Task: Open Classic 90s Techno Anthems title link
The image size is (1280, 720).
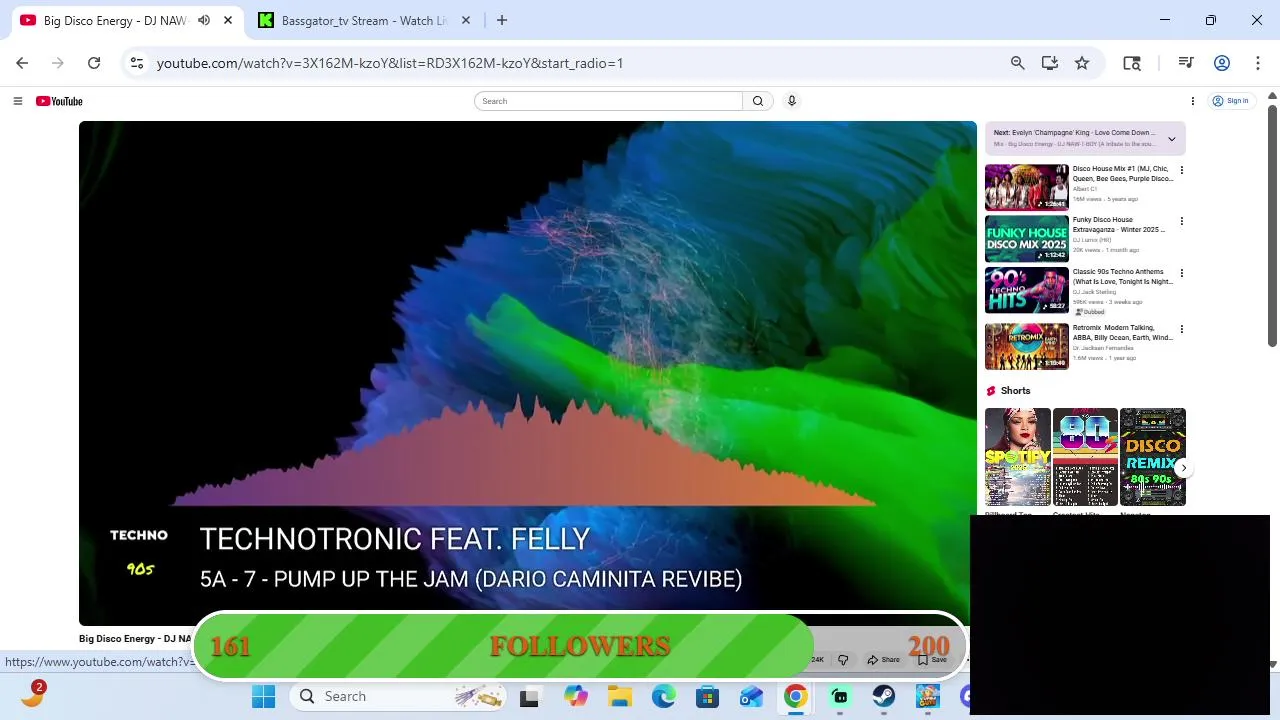Action: pos(1122,277)
